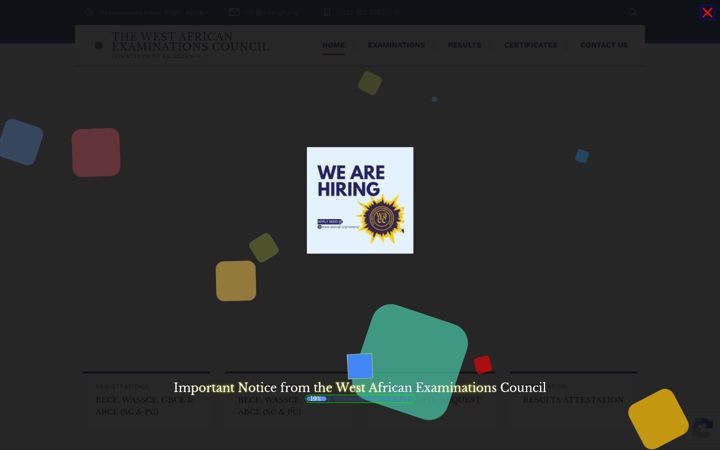Open the We Are Hiring poster

coord(360,200)
